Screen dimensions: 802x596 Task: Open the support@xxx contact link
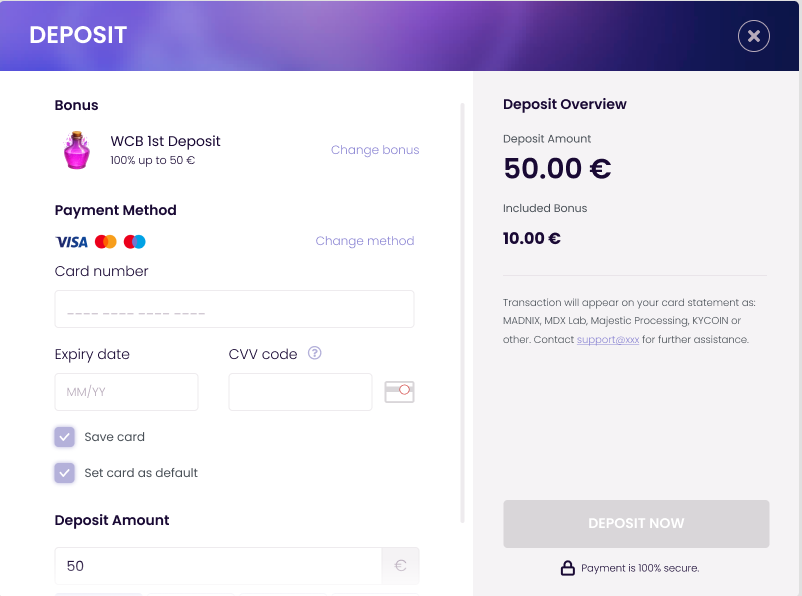(607, 340)
